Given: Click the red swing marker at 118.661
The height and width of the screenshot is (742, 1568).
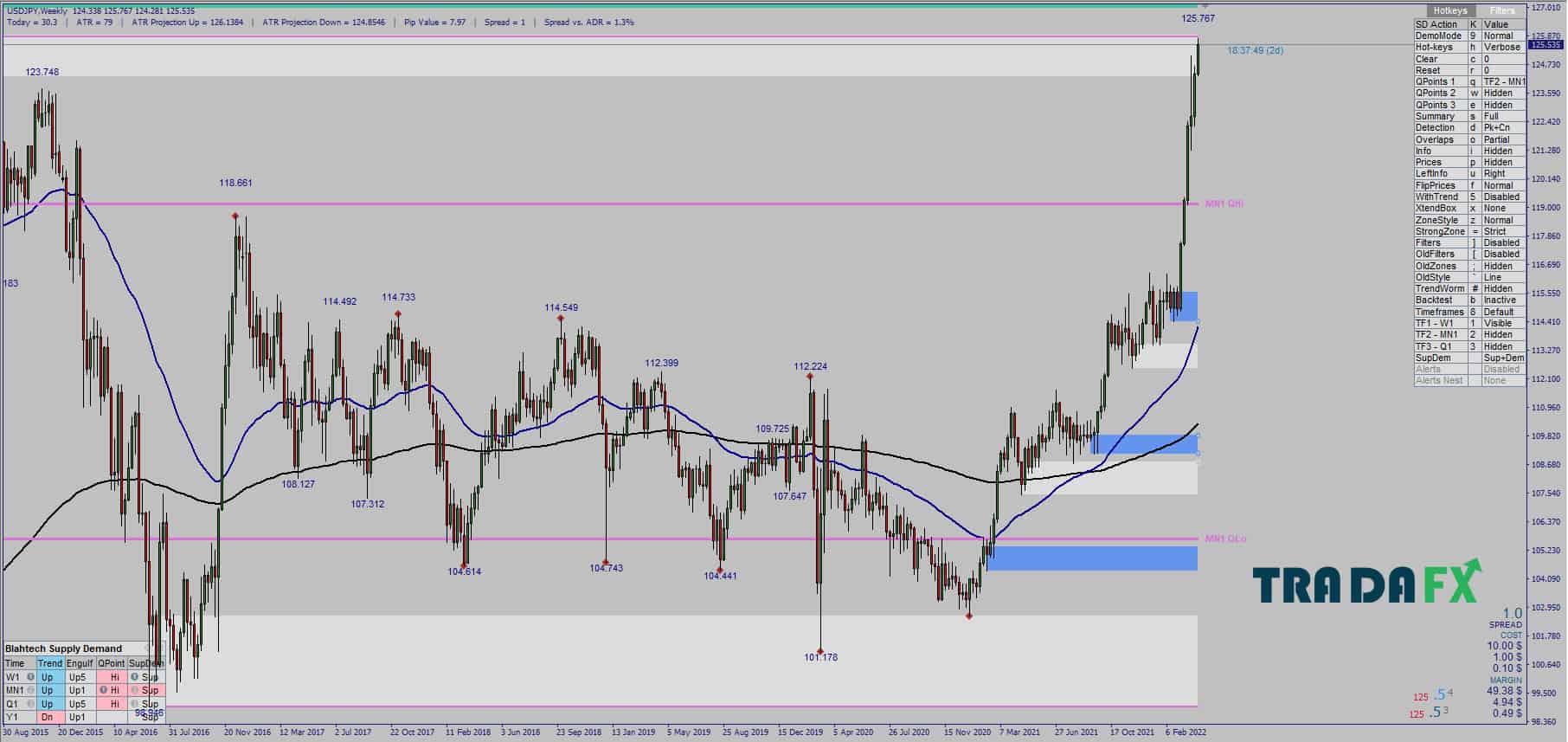Looking at the screenshot, I should tap(235, 216).
